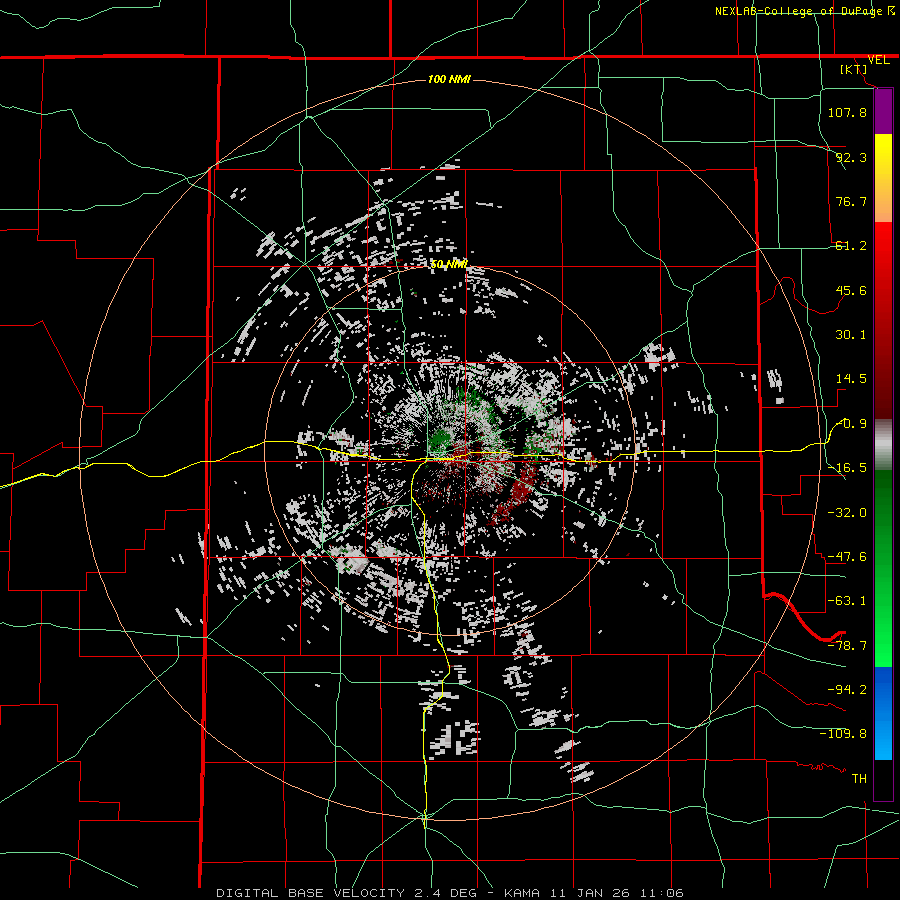Click the 50 NMI range ring label

point(449,264)
